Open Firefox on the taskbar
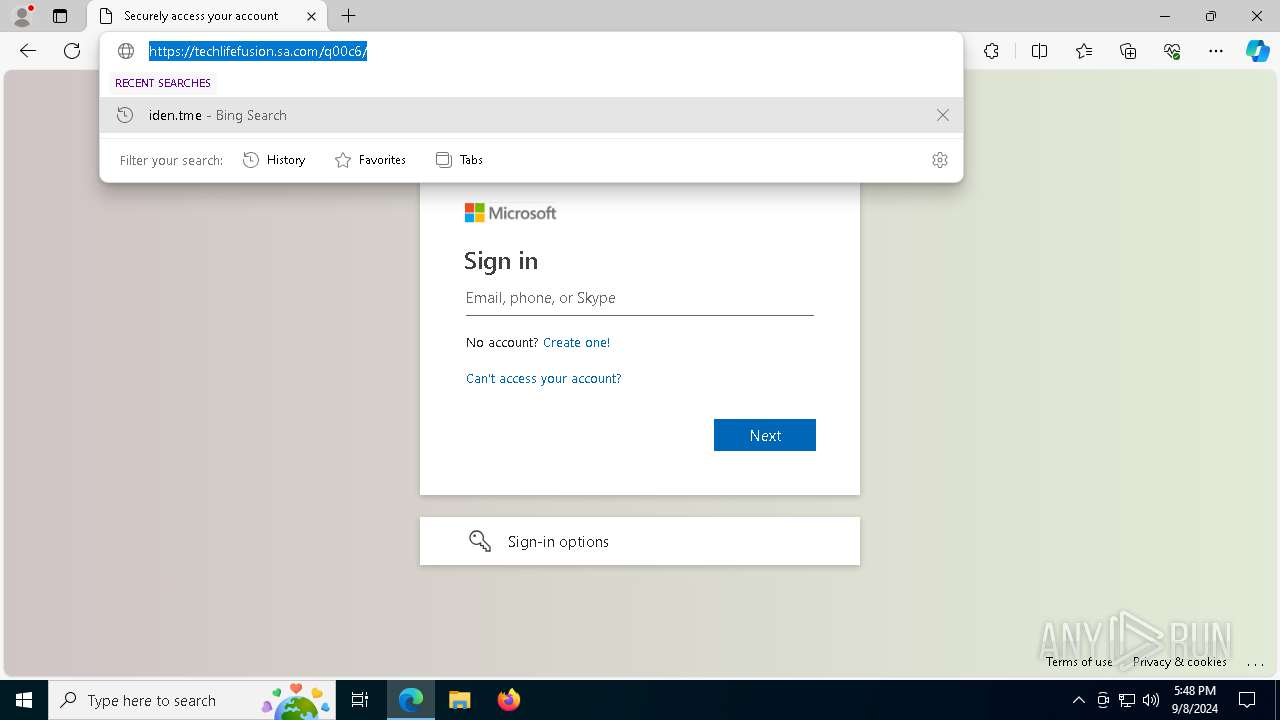 click(x=509, y=700)
